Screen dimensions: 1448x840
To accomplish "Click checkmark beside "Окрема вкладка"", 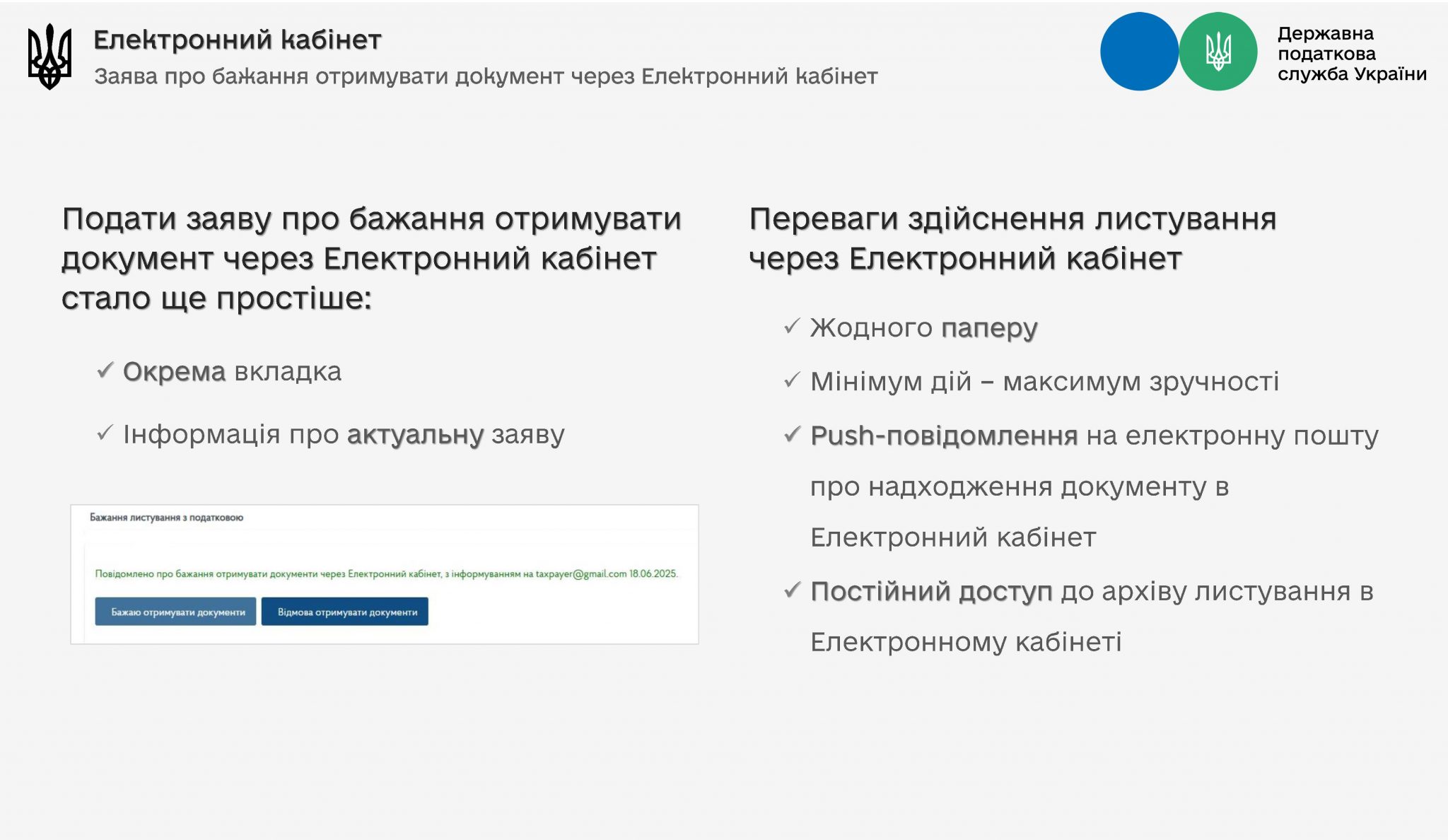I will click(105, 370).
